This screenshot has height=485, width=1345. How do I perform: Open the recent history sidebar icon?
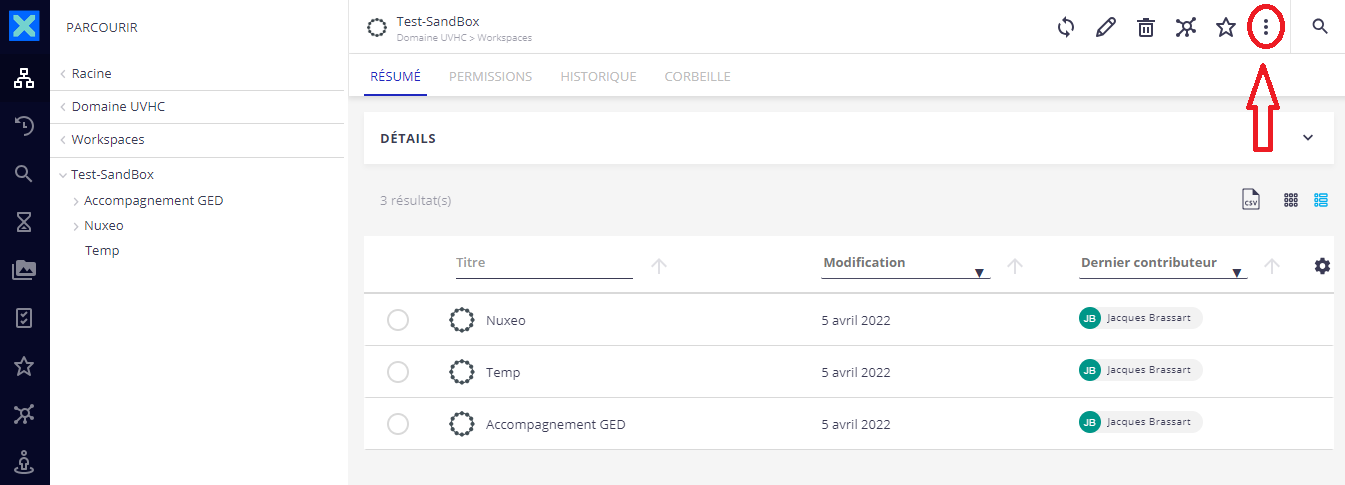coord(25,126)
